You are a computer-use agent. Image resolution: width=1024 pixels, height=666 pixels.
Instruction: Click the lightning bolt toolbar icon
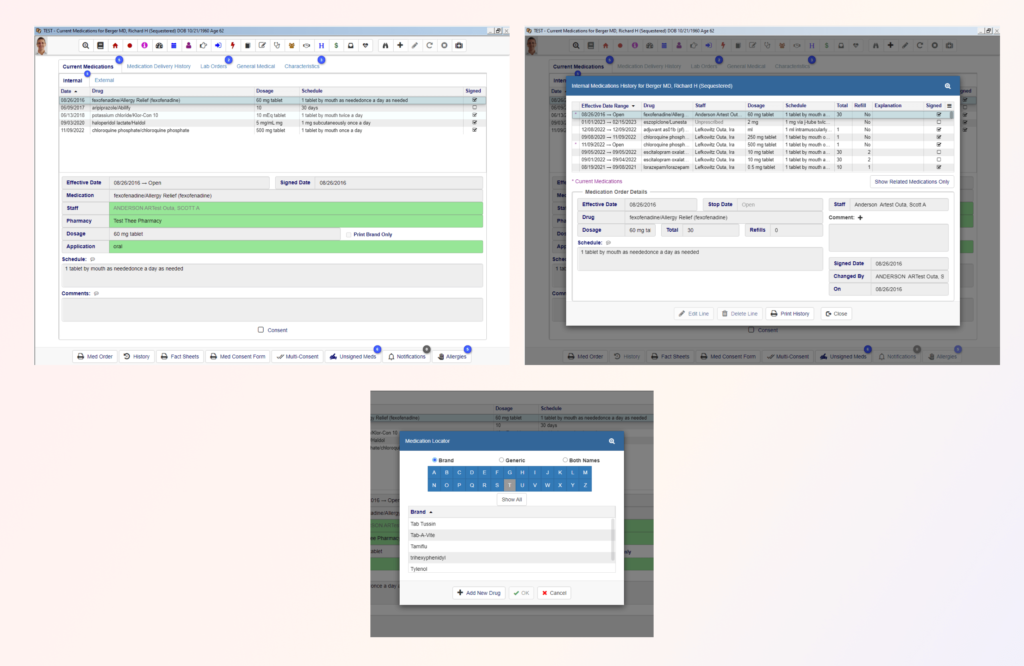231,45
